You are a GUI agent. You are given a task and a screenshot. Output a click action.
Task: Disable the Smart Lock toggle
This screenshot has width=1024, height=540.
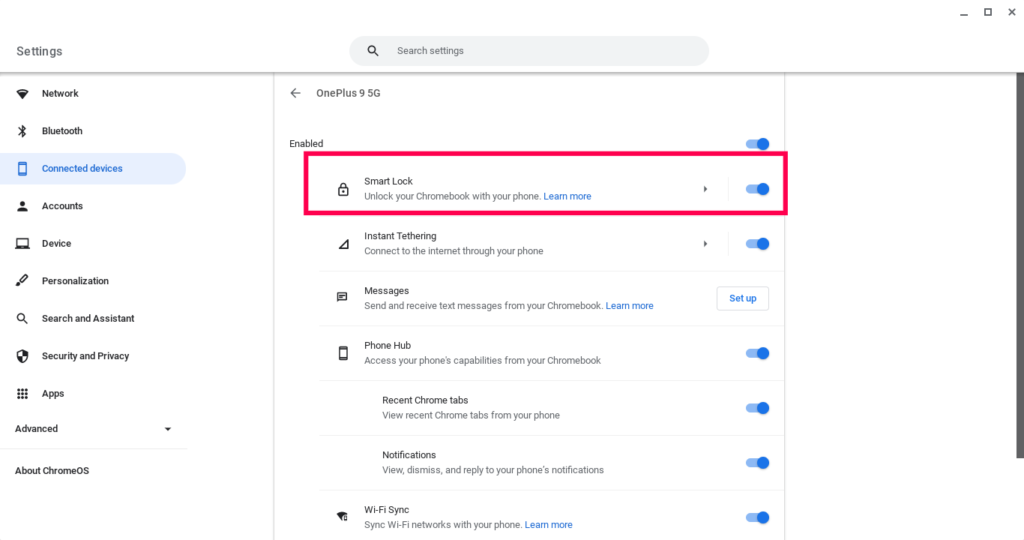(758, 189)
